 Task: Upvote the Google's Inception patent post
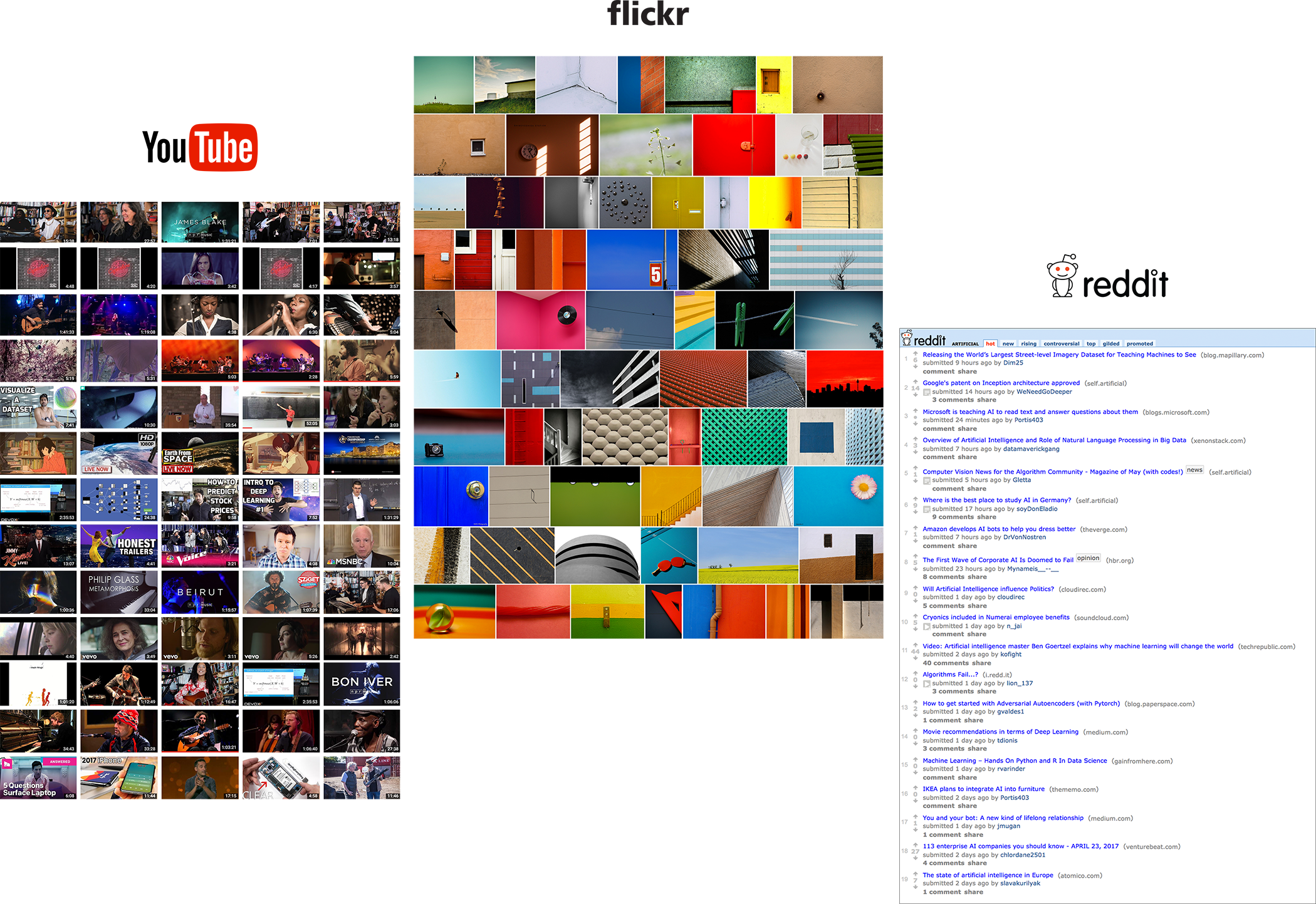916,381
